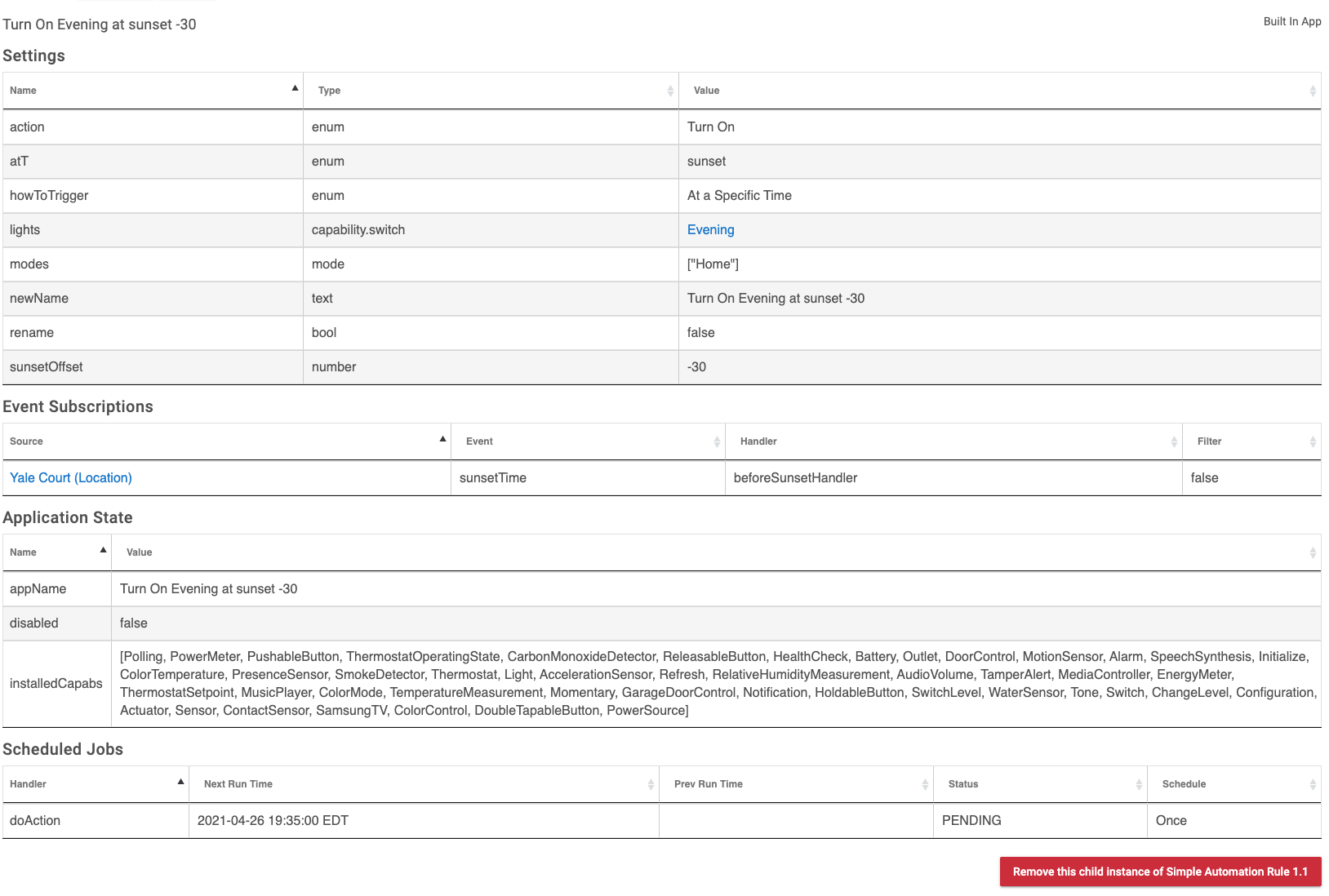Sort Event Subscriptions by Handler arrows
Viewport: 1329px width, 896px height.
[1174, 441]
